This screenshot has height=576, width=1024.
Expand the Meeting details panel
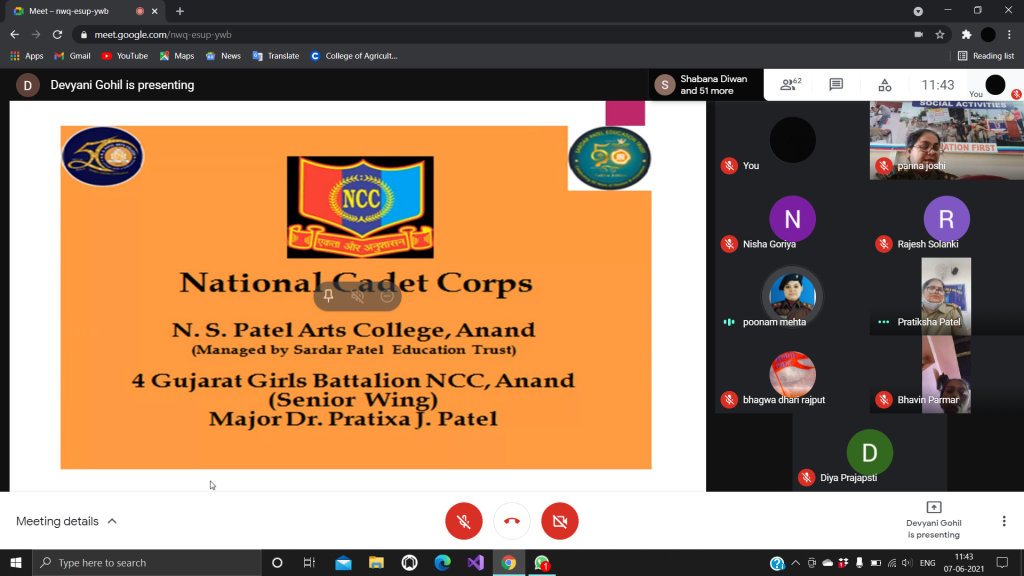tap(67, 521)
